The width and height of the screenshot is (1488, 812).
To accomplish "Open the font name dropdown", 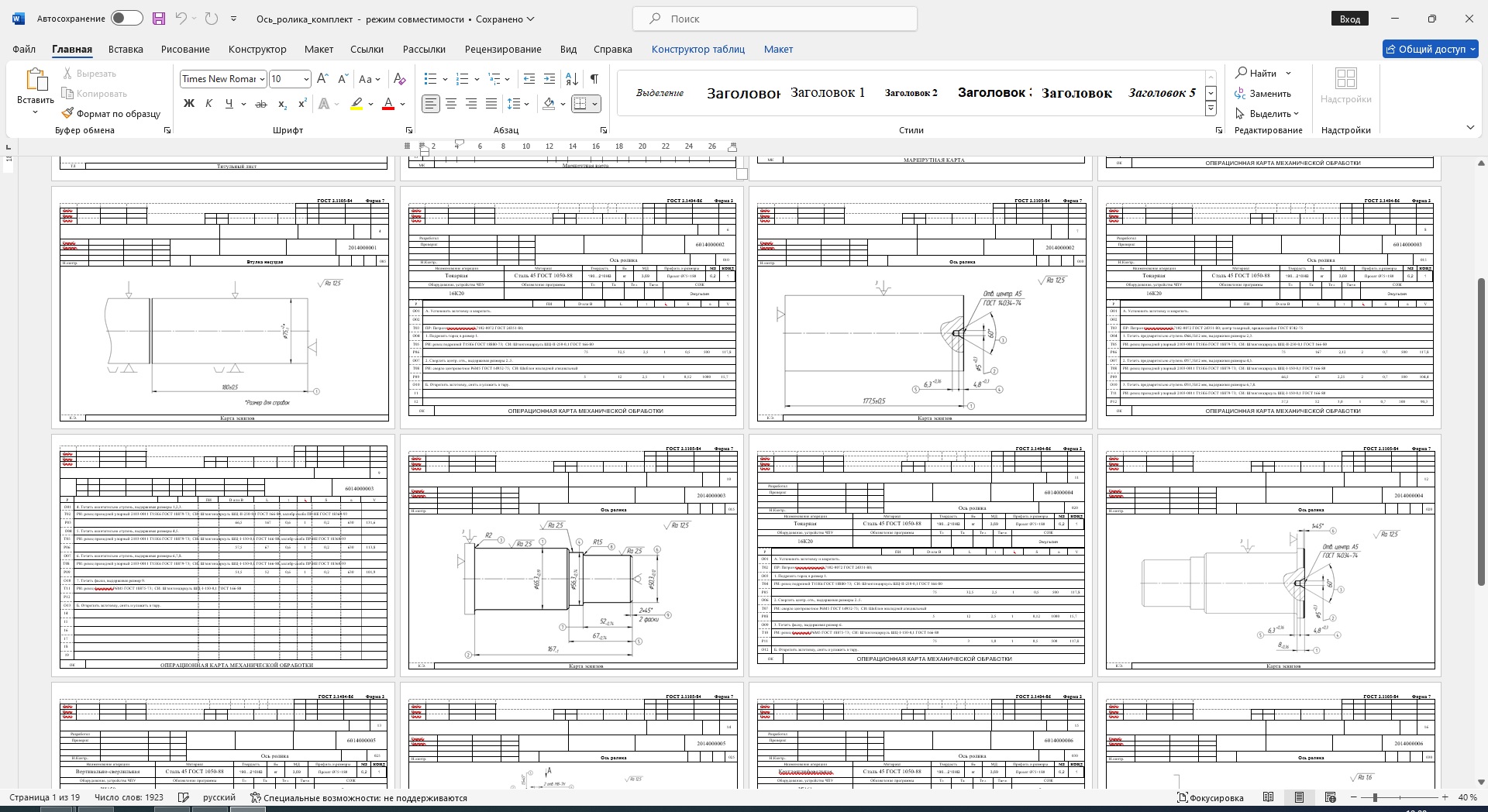I will click(262, 79).
